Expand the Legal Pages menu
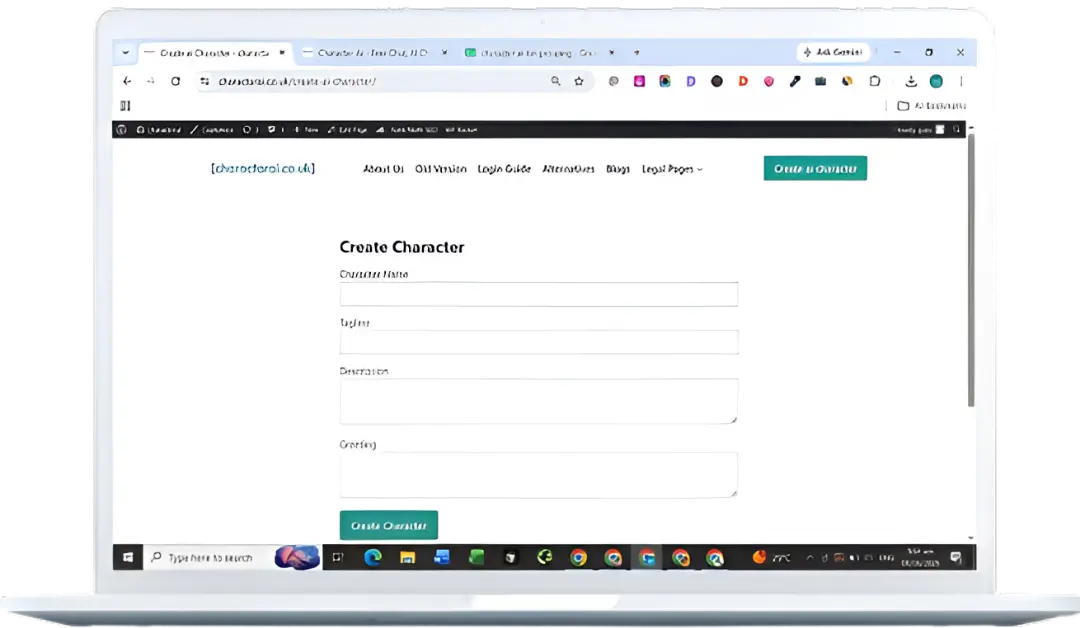1080x628 pixels. pos(672,169)
